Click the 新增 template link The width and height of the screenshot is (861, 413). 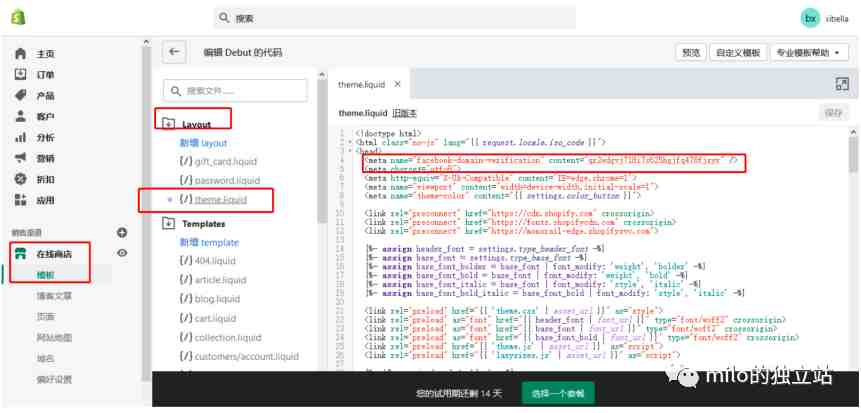[209, 242]
